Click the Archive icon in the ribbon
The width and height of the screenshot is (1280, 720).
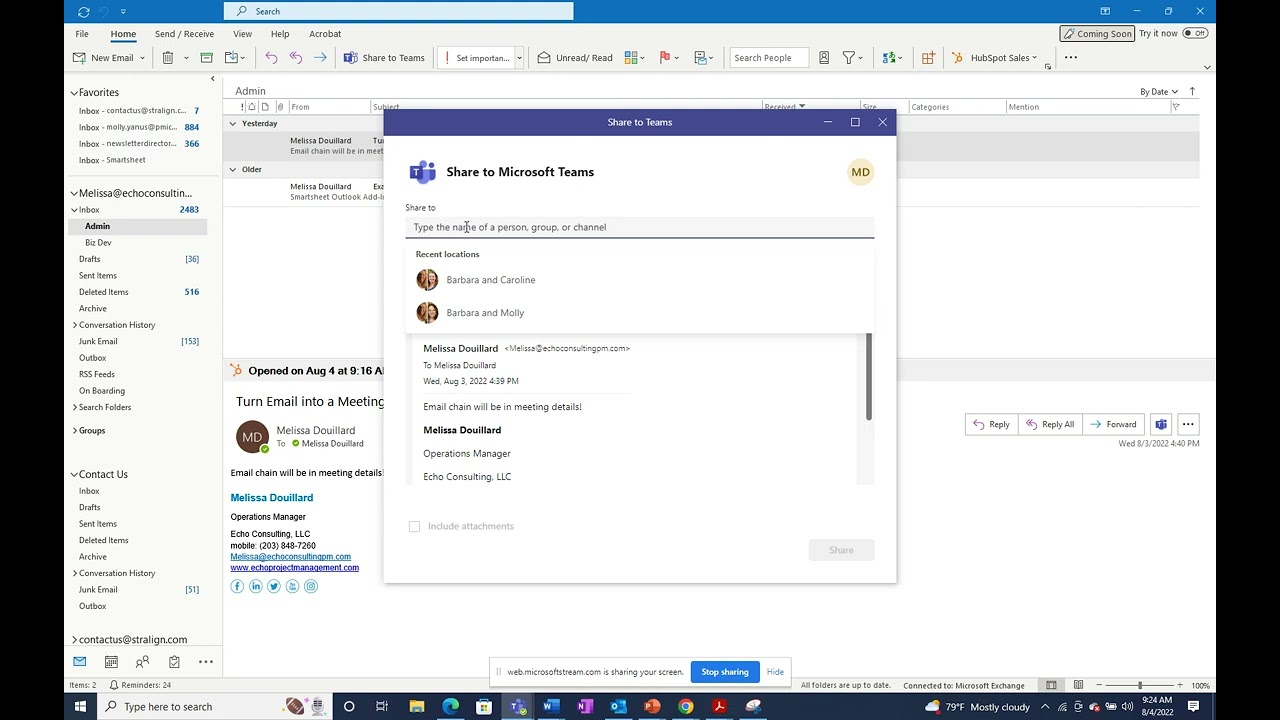(x=206, y=58)
